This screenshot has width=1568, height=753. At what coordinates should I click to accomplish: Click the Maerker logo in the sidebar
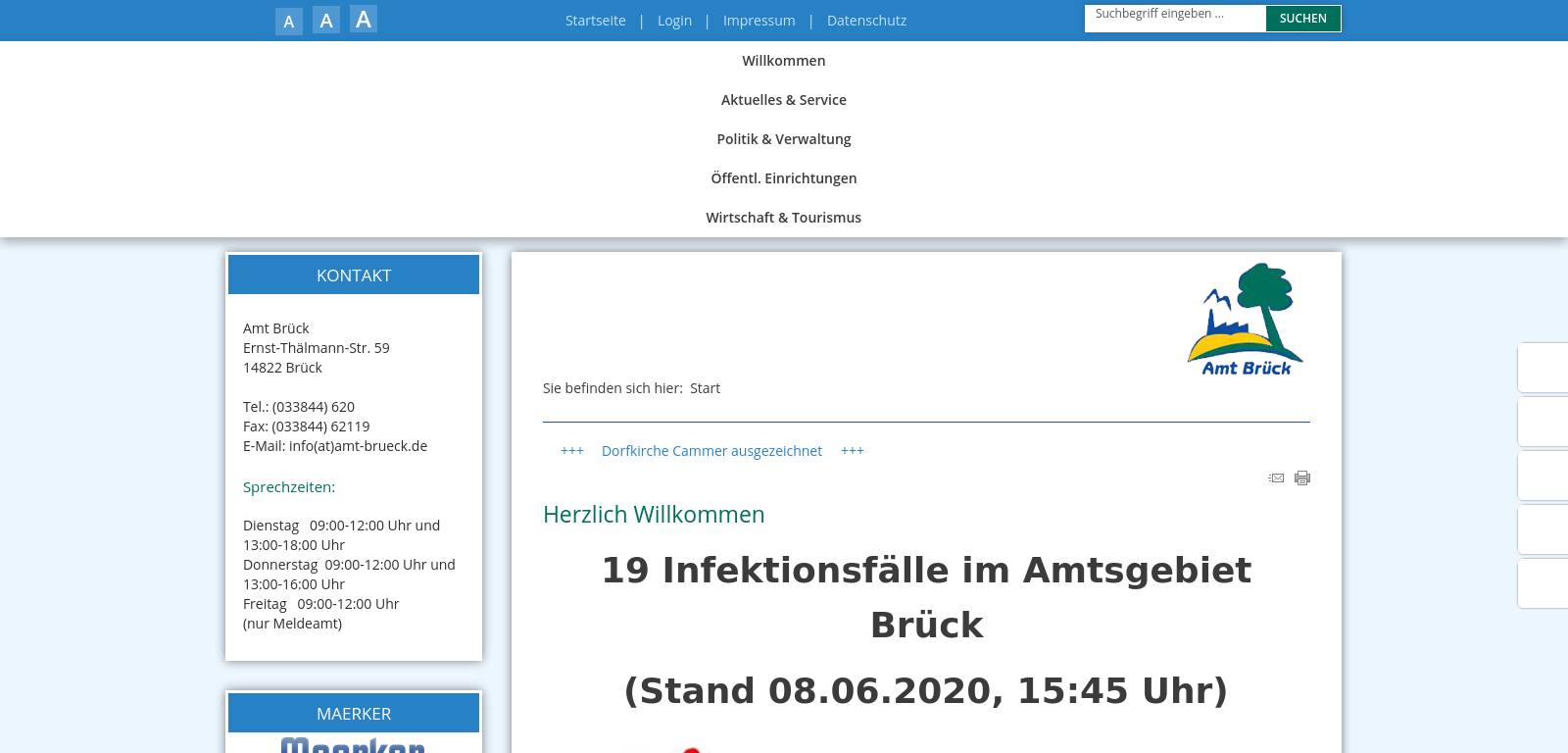click(353, 745)
